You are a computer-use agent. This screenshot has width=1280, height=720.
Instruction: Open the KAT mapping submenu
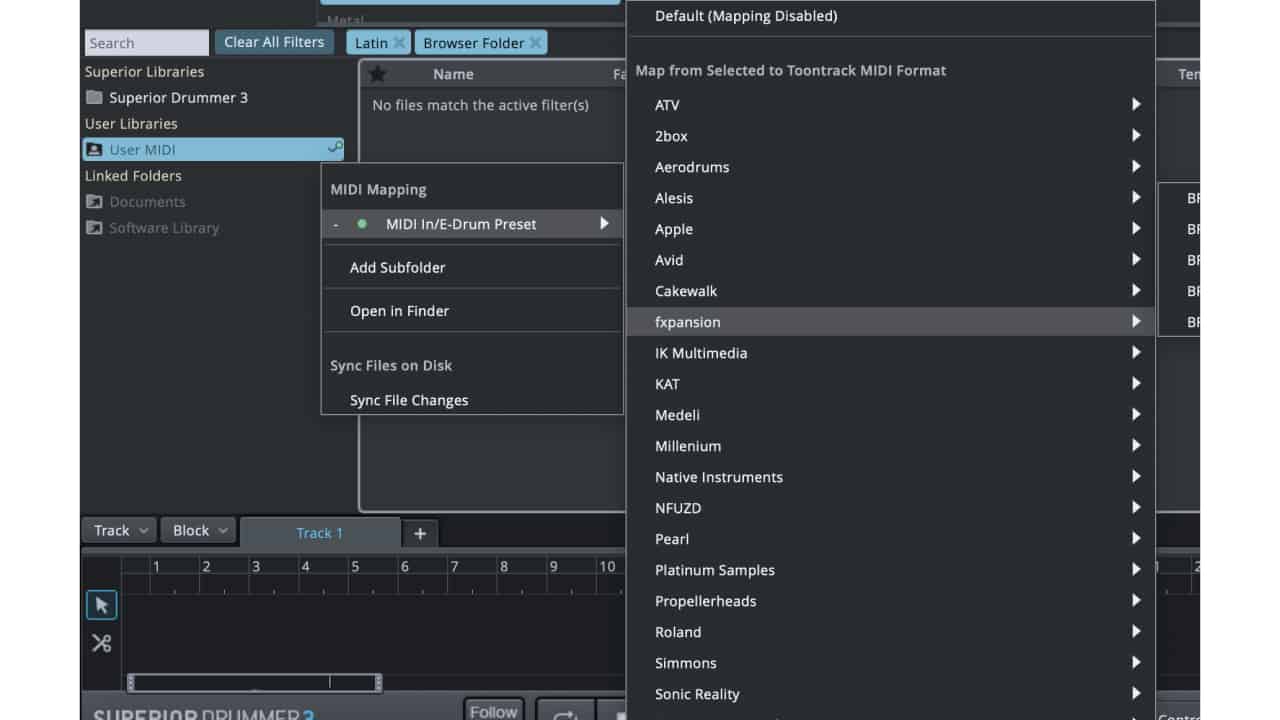891,384
